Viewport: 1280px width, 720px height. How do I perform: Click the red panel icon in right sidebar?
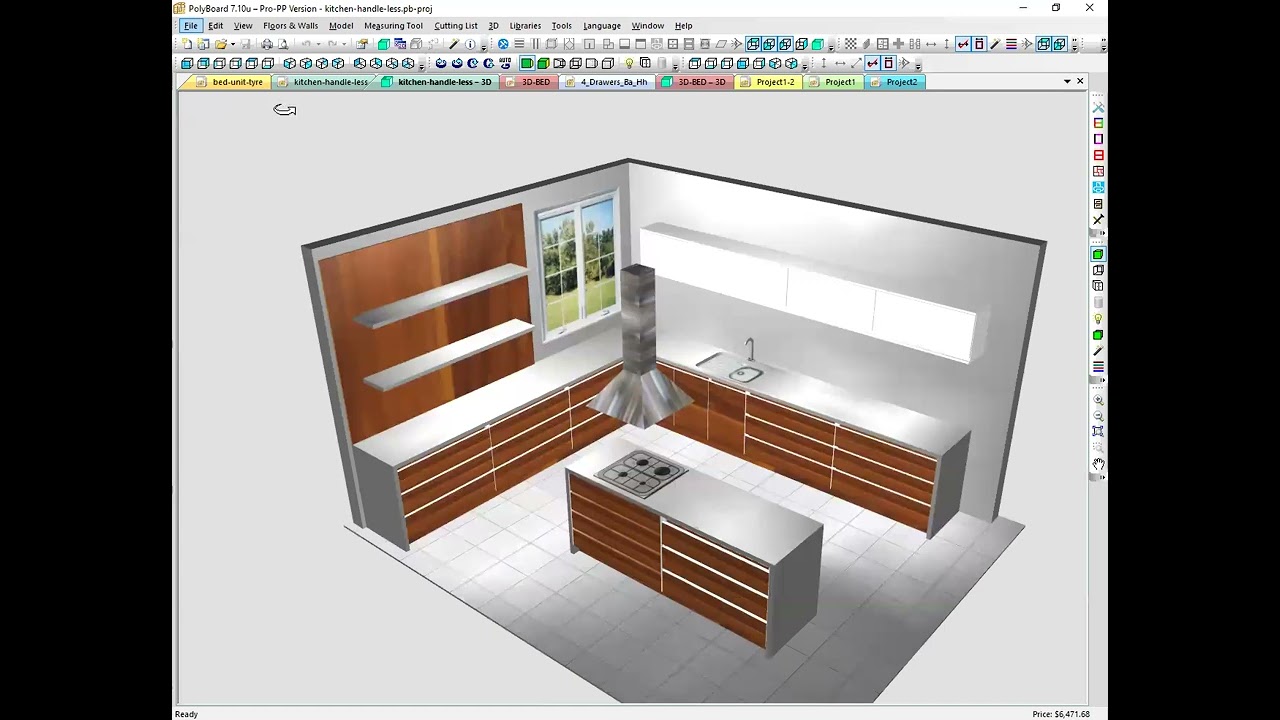(1098, 155)
